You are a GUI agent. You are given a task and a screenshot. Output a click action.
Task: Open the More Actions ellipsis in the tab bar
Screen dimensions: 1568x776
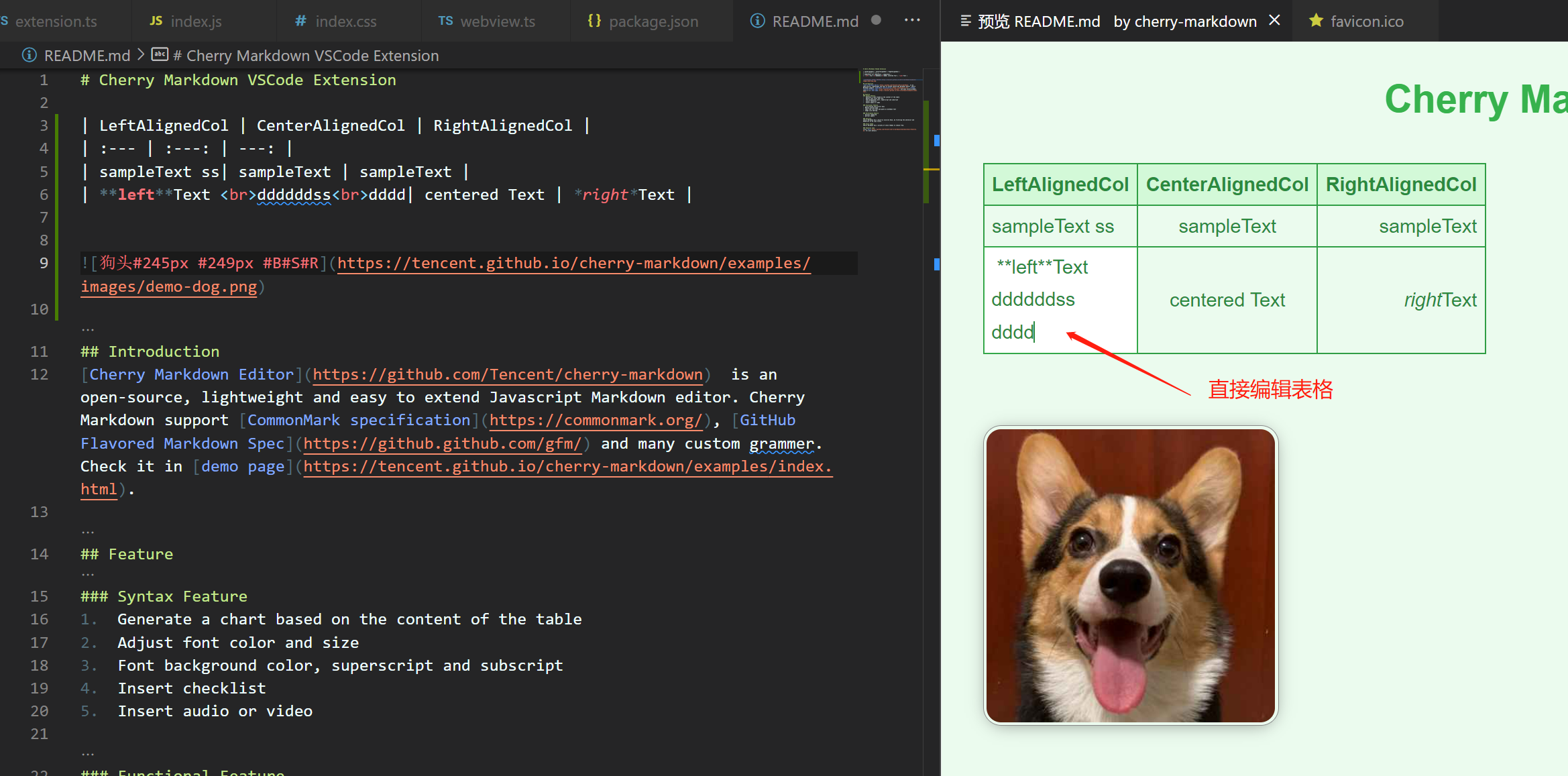[x=912, y=20]
